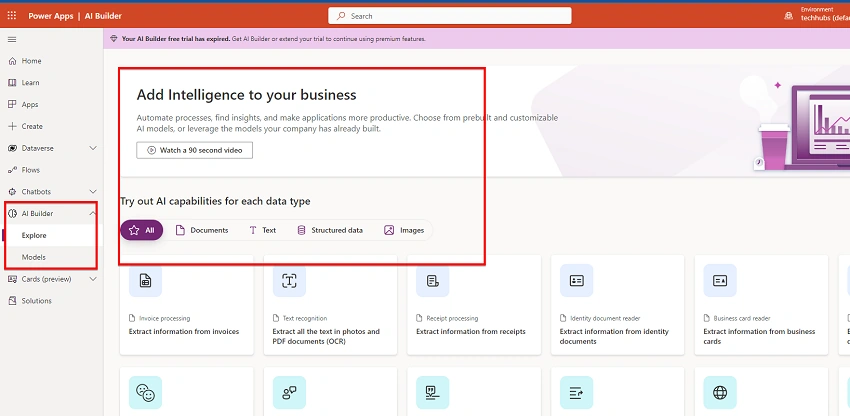Click the Home icon in sidebar
850x416 pixels.
click(12, 61)
